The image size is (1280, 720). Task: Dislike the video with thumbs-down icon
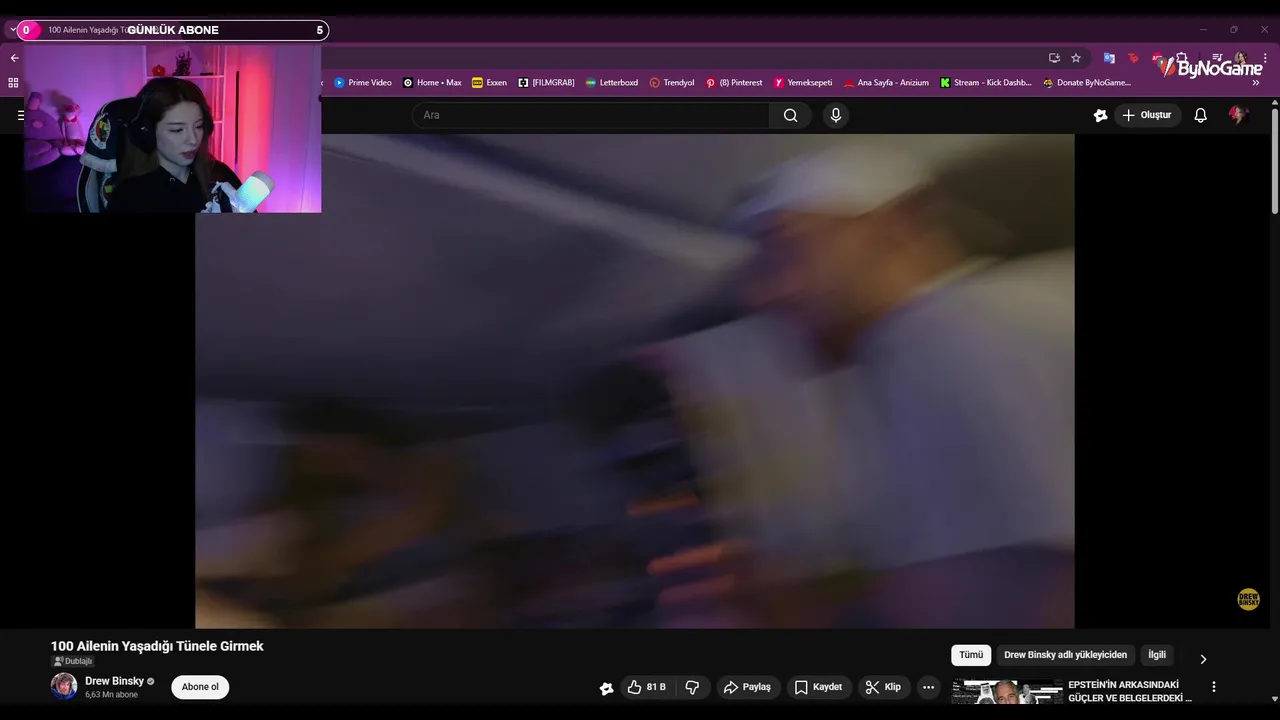point(692,687)
